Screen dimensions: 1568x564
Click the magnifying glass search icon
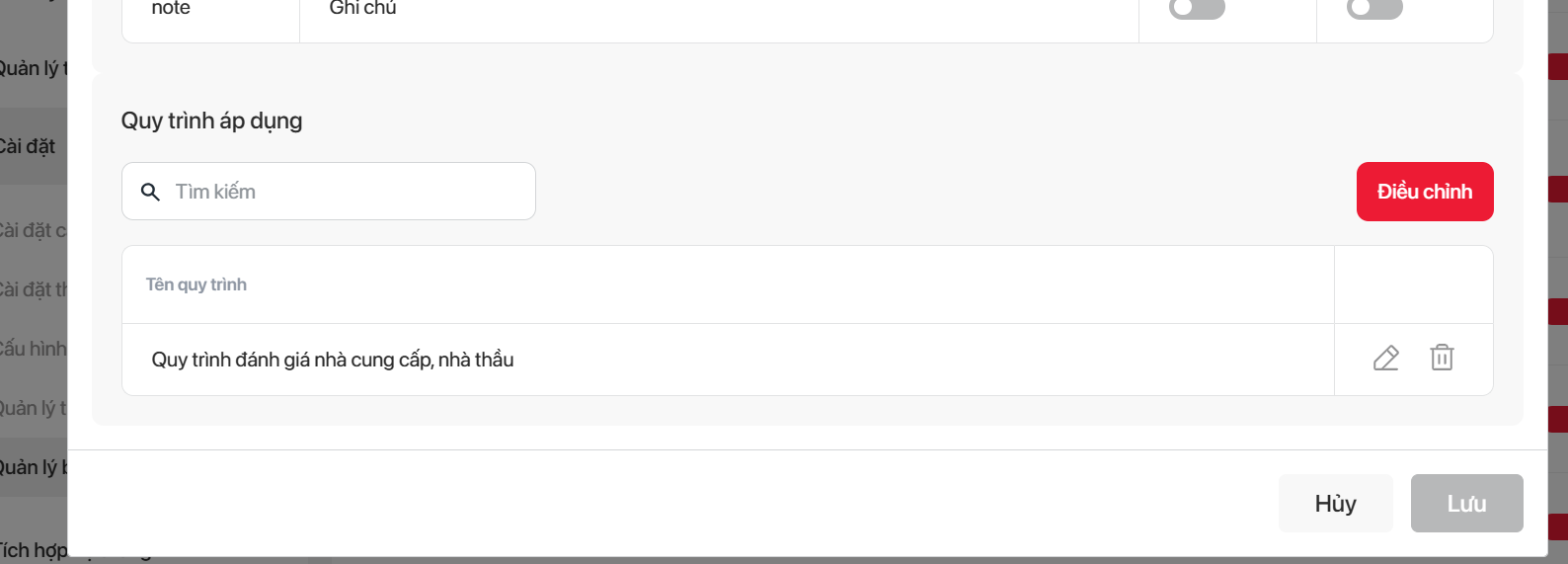pyautogui.click(x=150, y=192)
